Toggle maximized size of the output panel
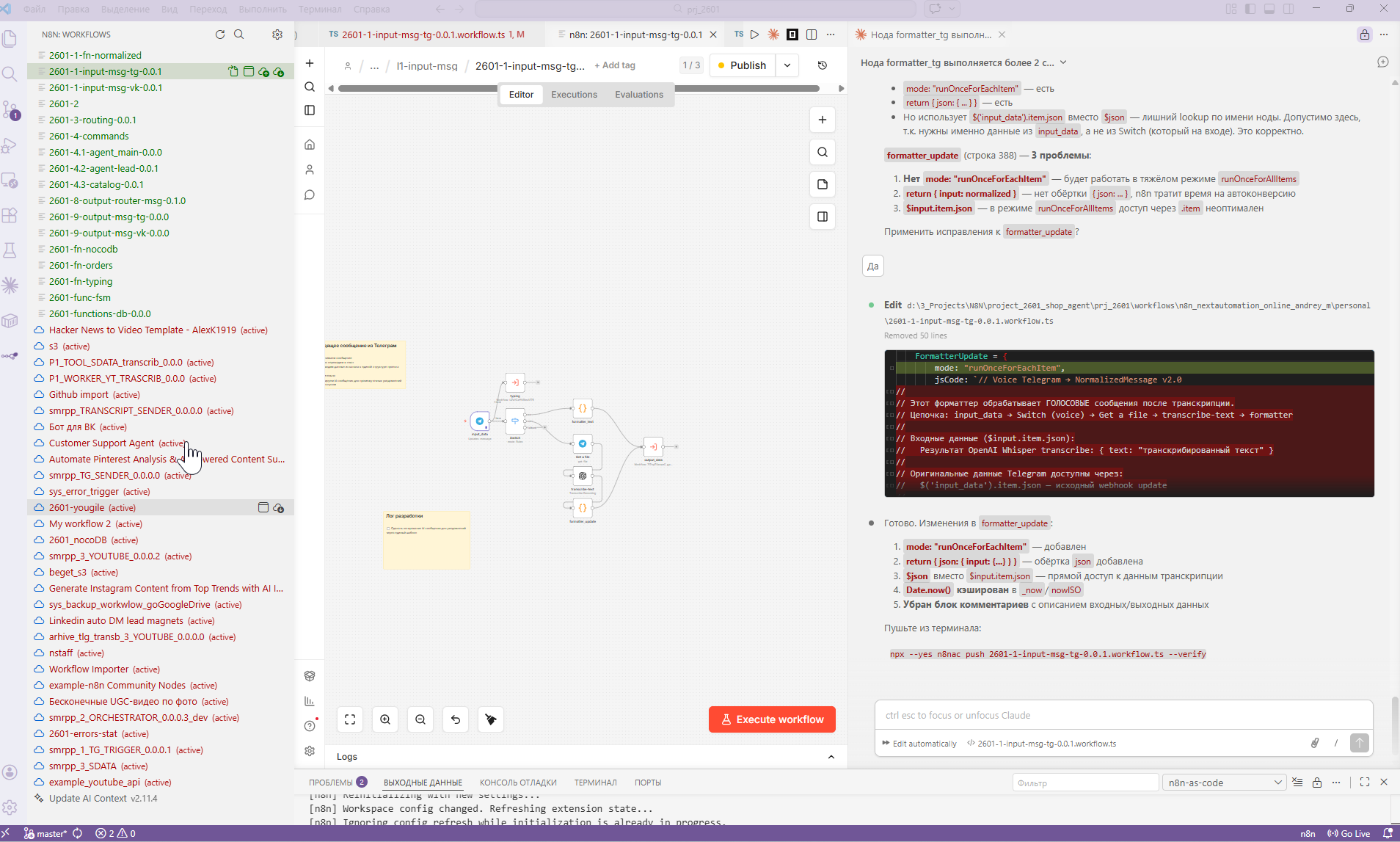The image size is (1400, 842). click(x=1365, y=783)
